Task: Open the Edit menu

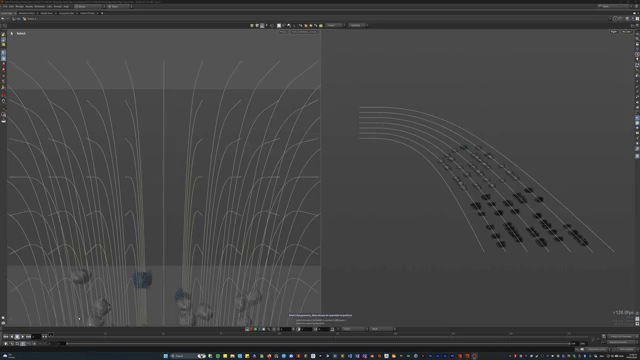Action: coord(11,7)
